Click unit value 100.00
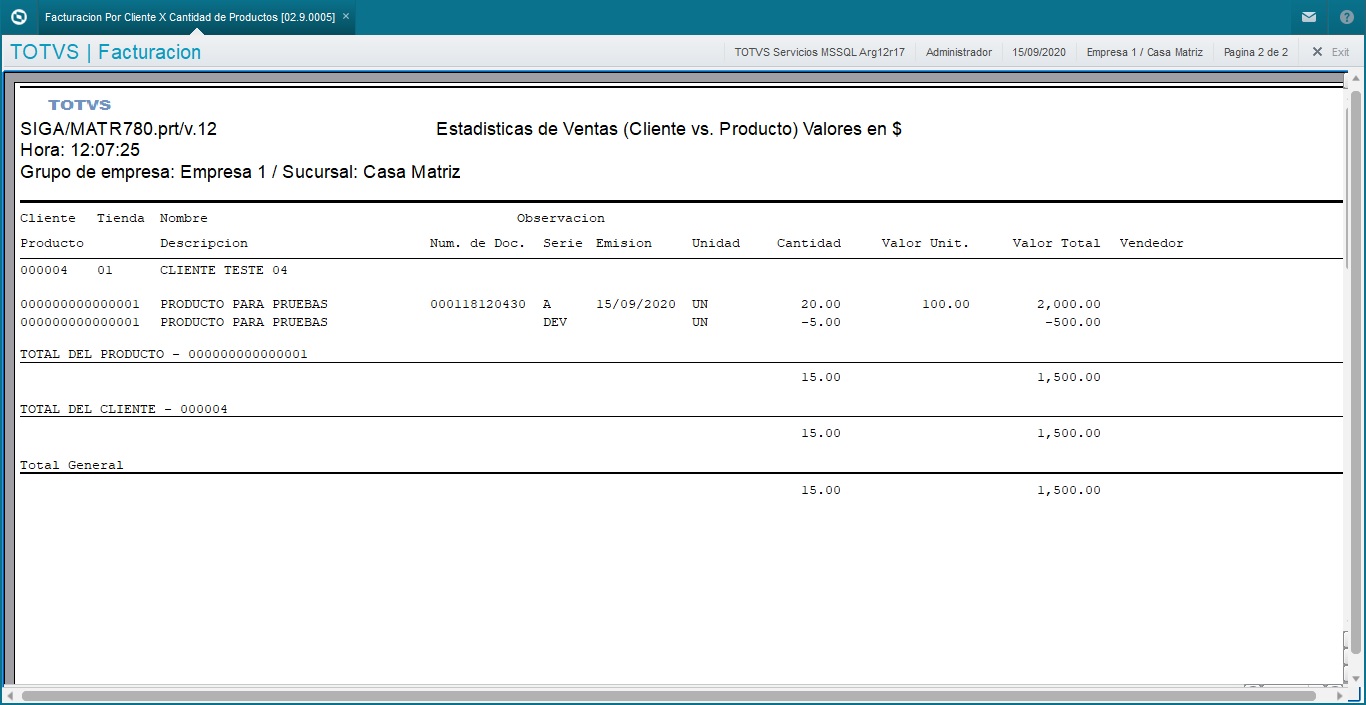This screenshot has height=705, width=1366. pos(946,304)
